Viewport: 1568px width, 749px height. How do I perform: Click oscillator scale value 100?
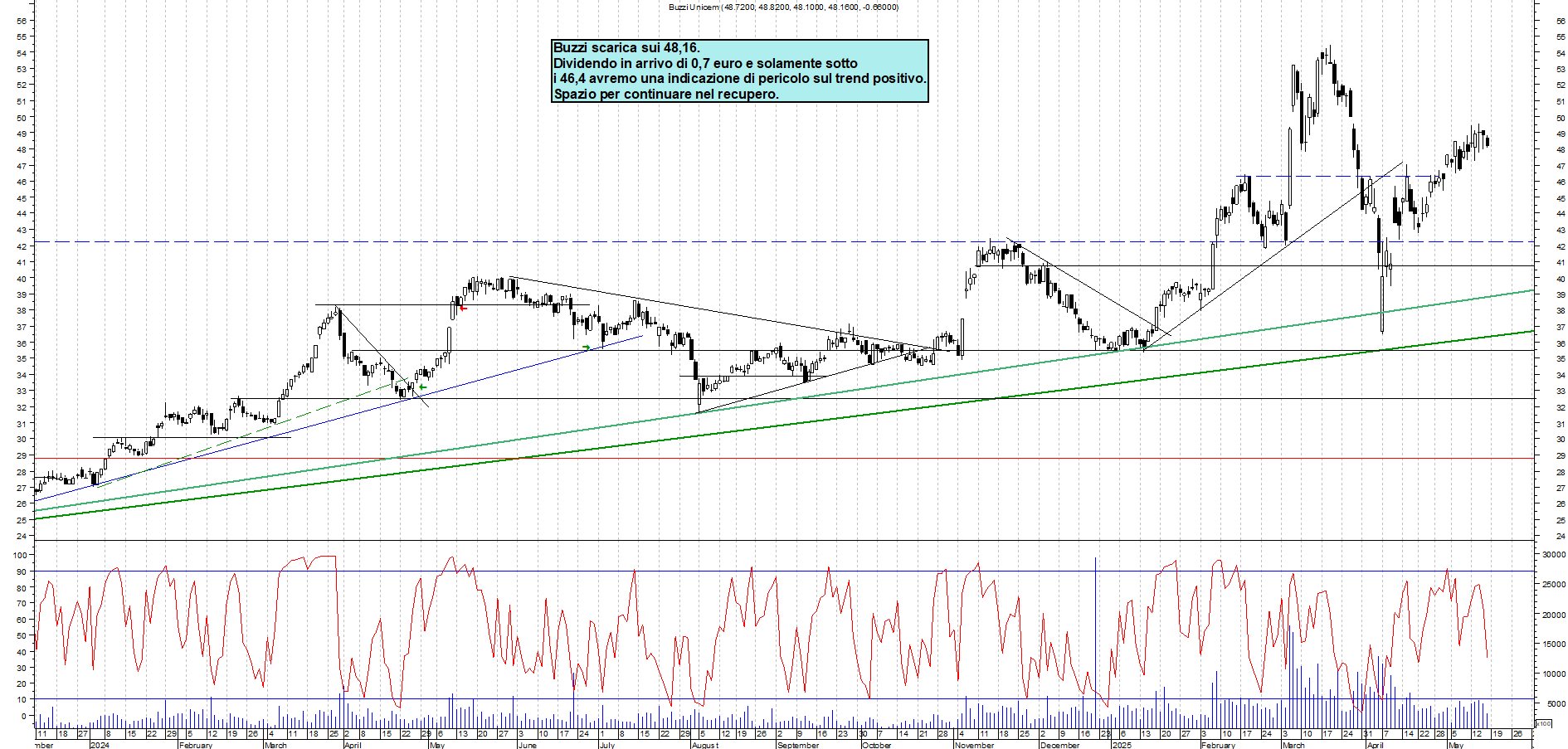point(19,555)
